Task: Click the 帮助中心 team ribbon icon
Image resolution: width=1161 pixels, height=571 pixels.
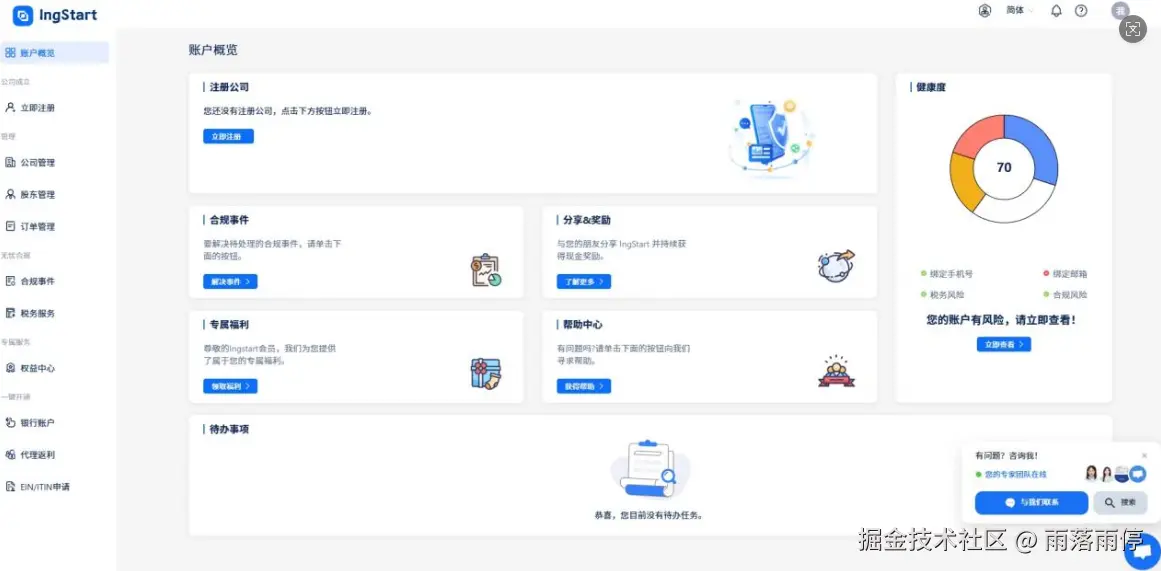Action: coord(837,371)
